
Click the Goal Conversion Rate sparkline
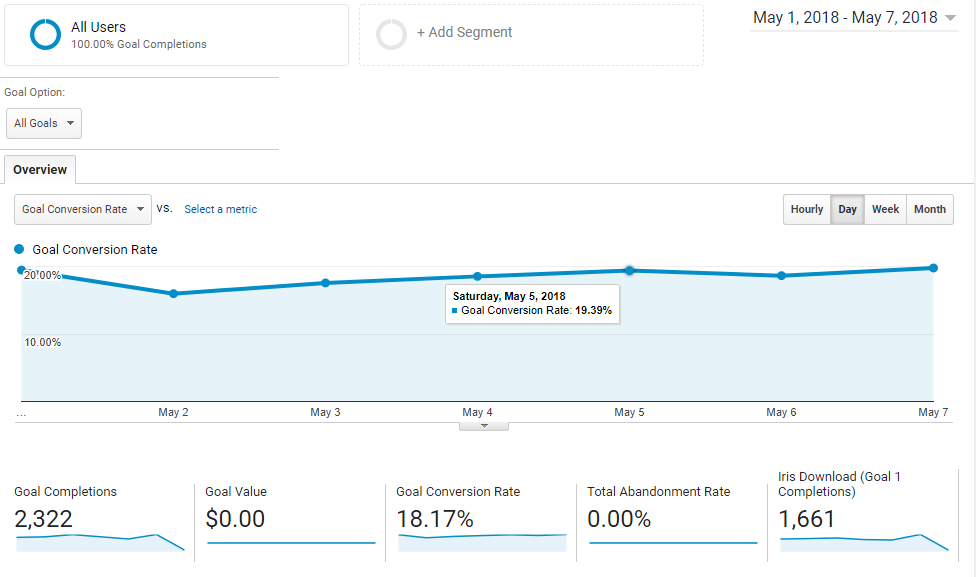click(x=482, y=541)
